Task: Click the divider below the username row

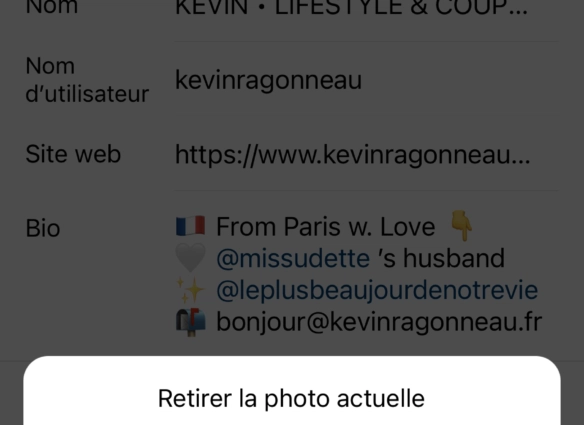Action: (366, 111)
